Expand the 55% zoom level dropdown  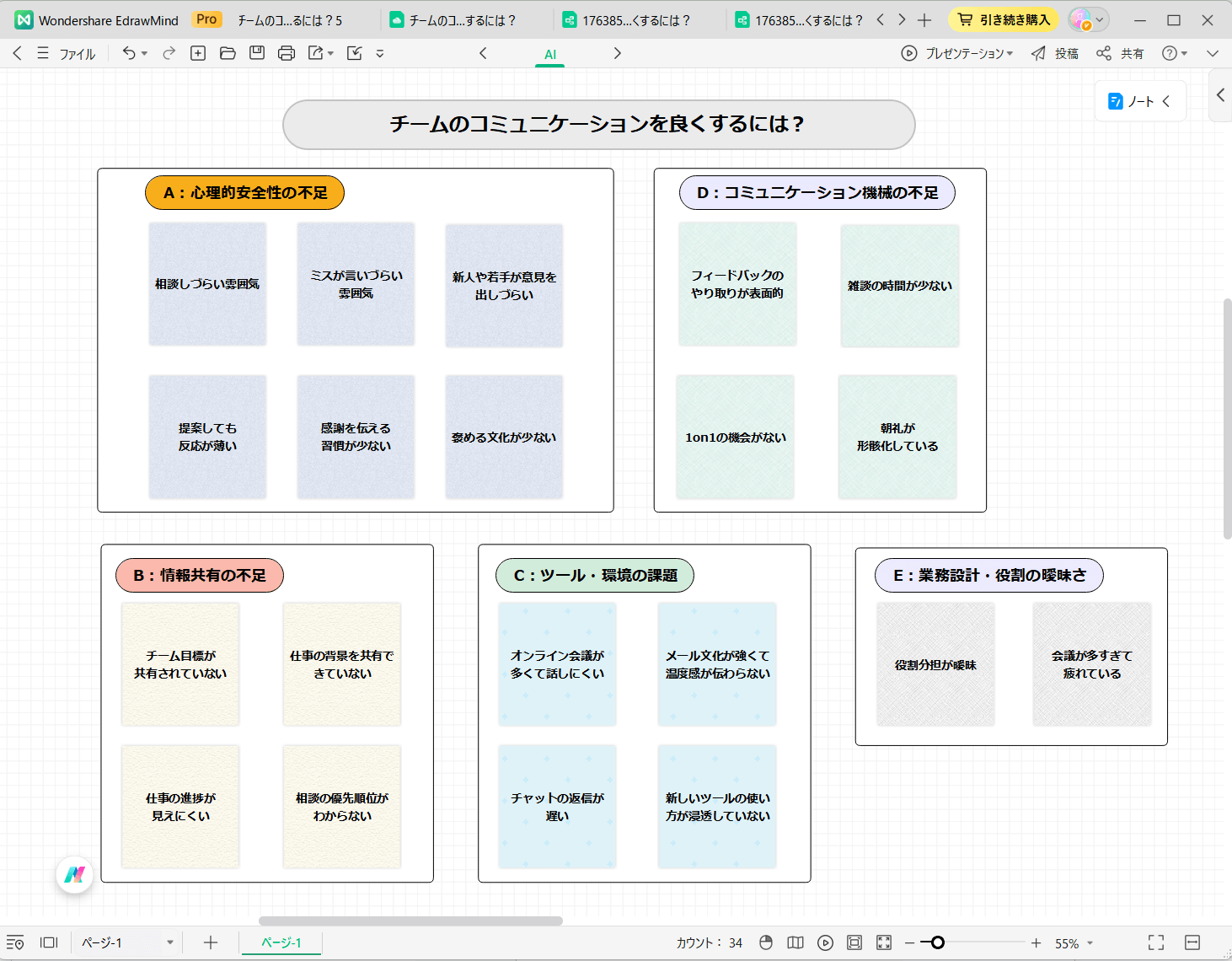coord(1074,943)
